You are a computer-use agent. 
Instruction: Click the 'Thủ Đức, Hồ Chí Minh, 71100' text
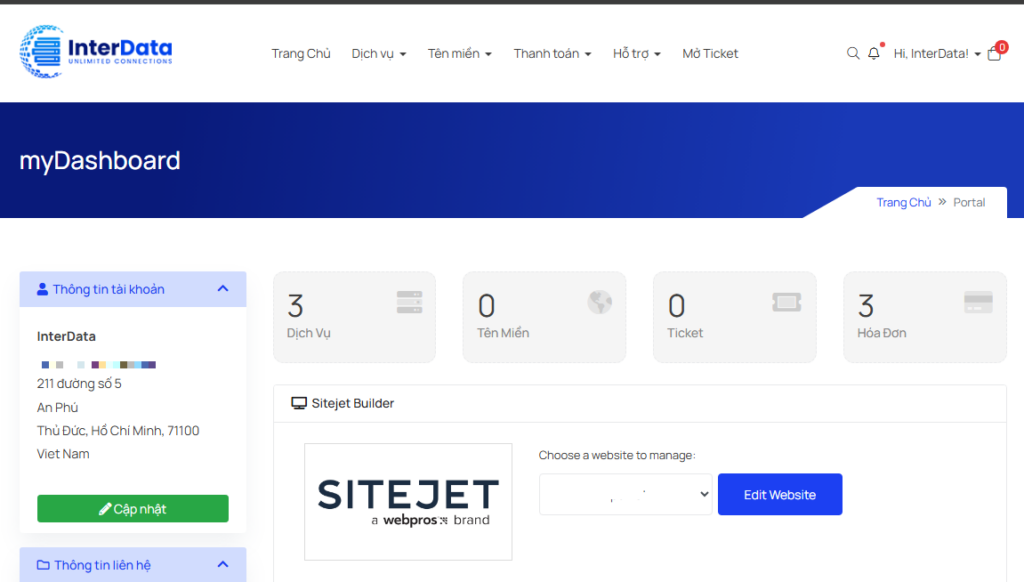(x=118, y=430)
